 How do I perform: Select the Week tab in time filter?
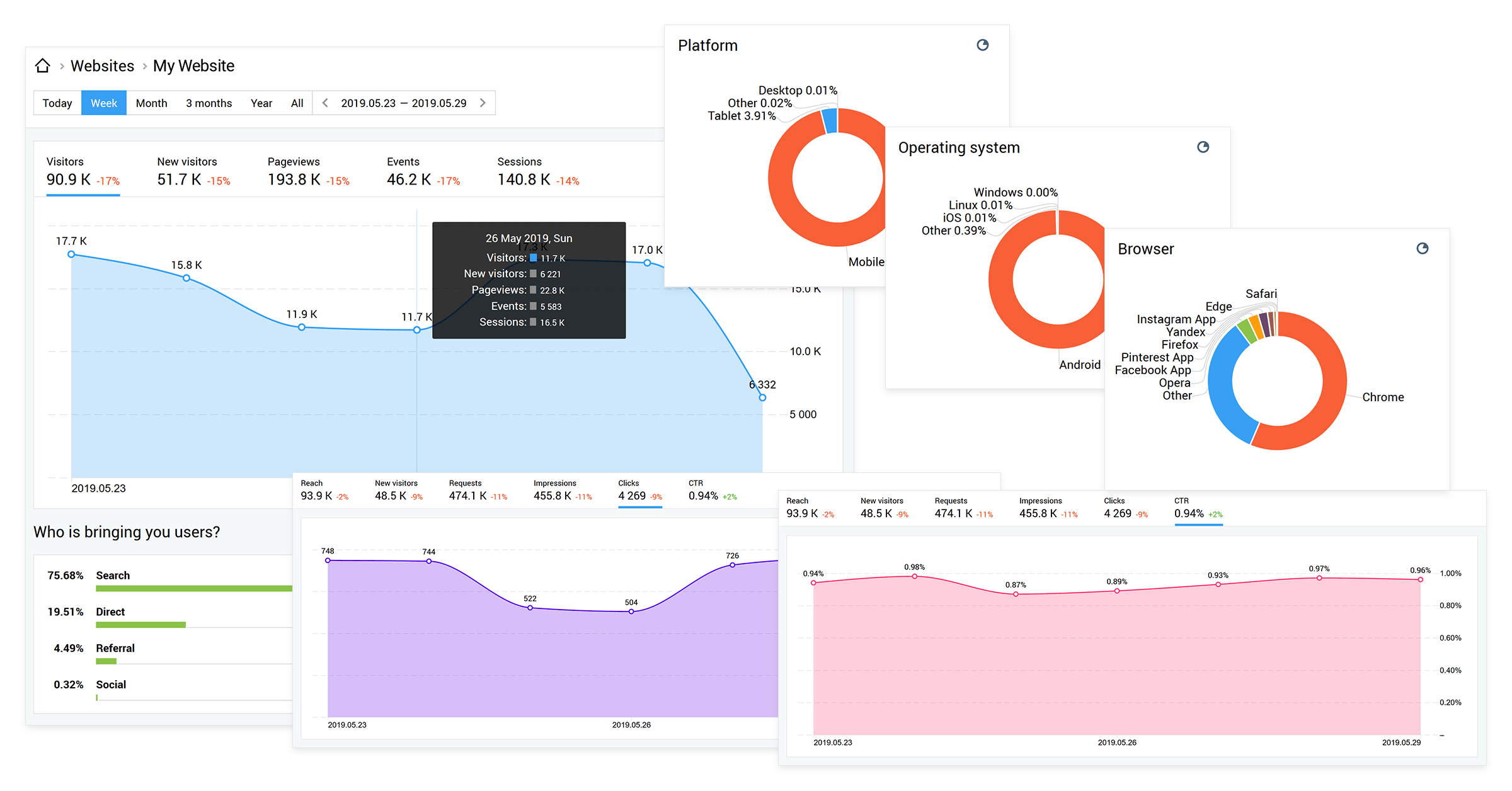pos(104,103)
